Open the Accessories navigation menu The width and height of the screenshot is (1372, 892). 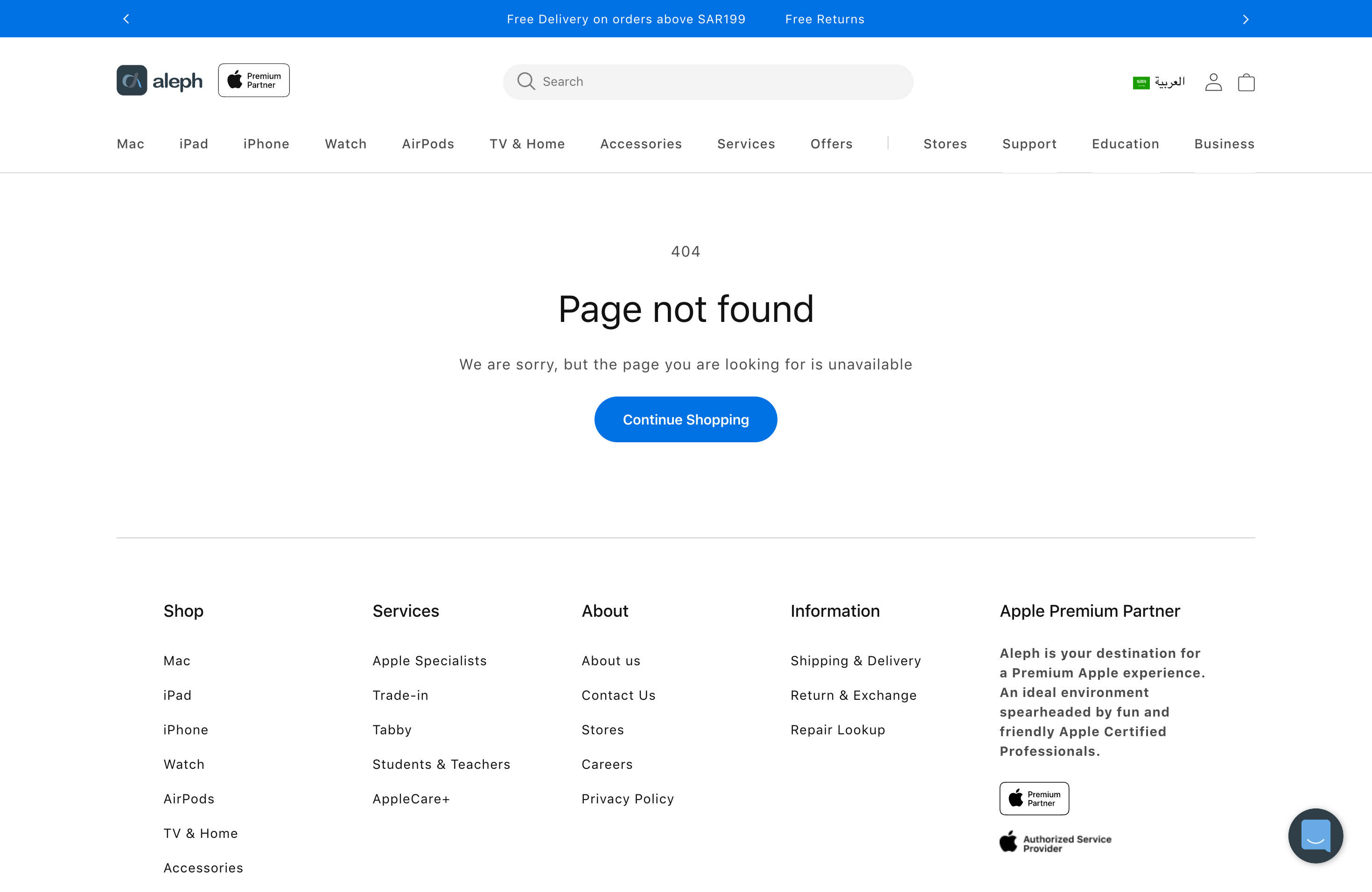[x=640, y=144]
